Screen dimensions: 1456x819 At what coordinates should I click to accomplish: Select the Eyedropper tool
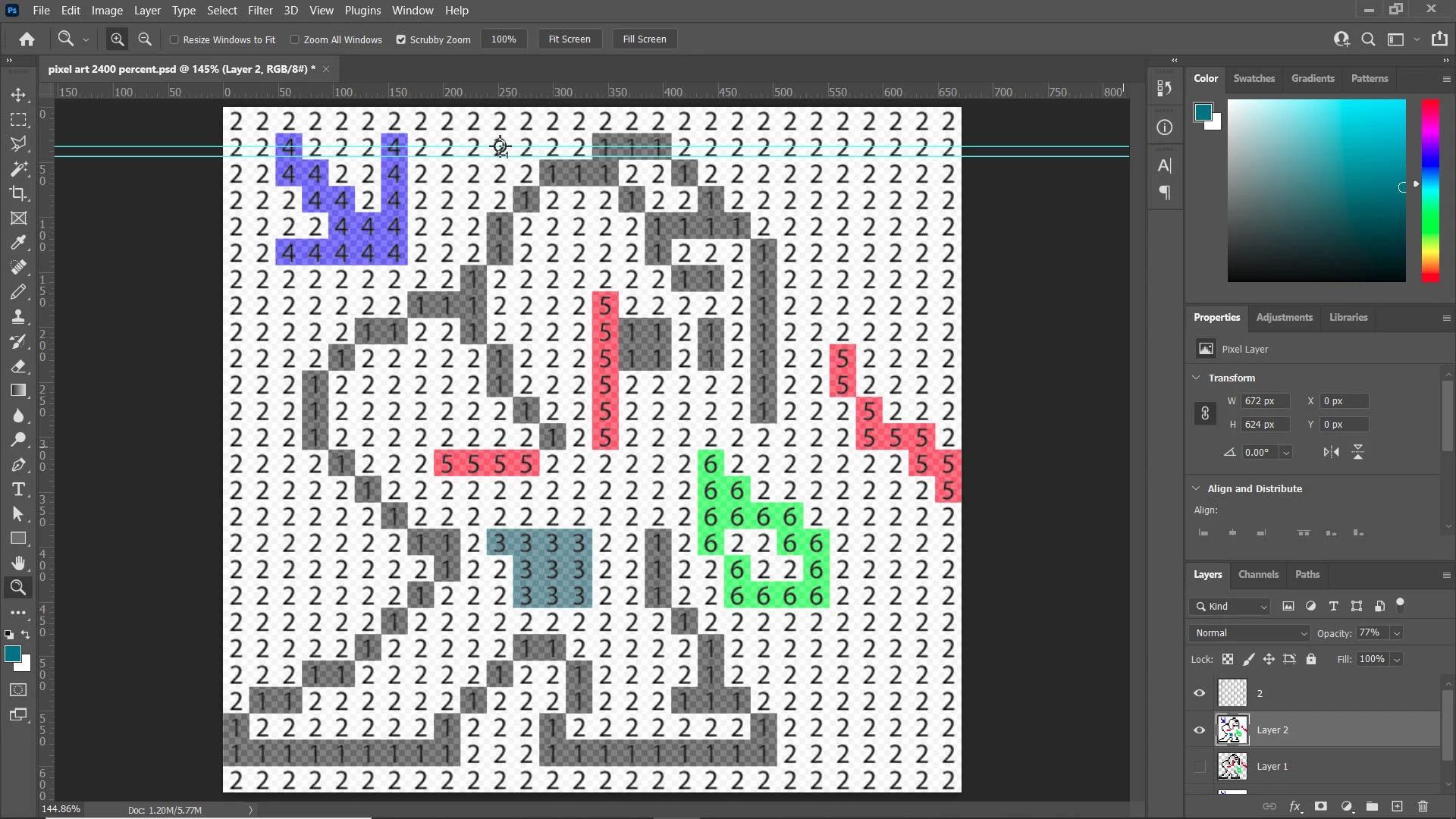(18, 243)
